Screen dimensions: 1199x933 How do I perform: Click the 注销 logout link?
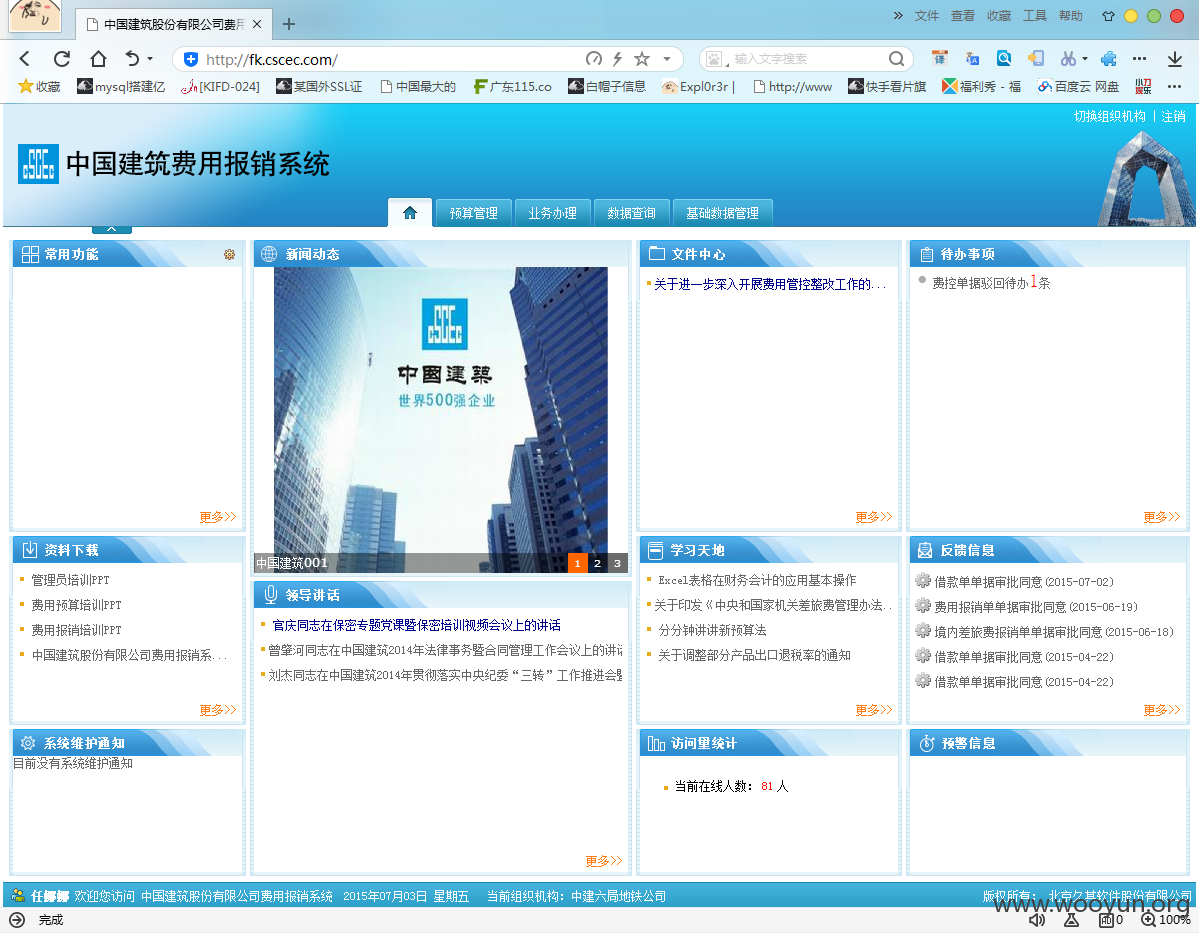pos(1173,116)
